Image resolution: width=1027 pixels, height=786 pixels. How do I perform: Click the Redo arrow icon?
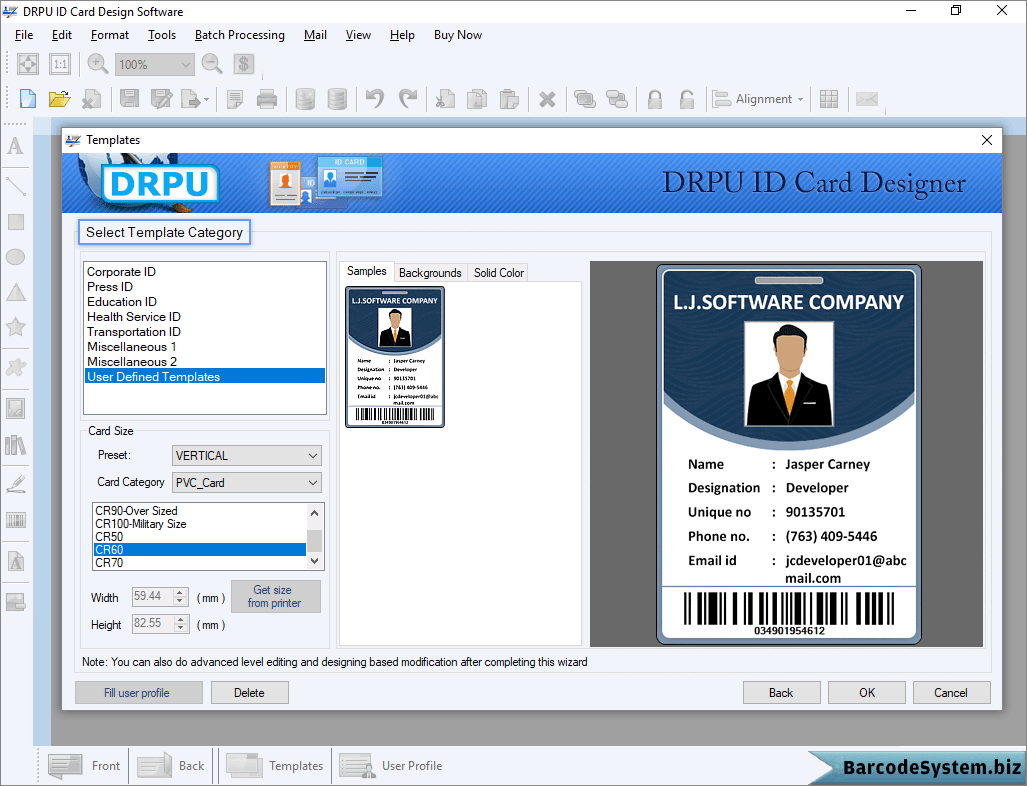pos(407,99)
